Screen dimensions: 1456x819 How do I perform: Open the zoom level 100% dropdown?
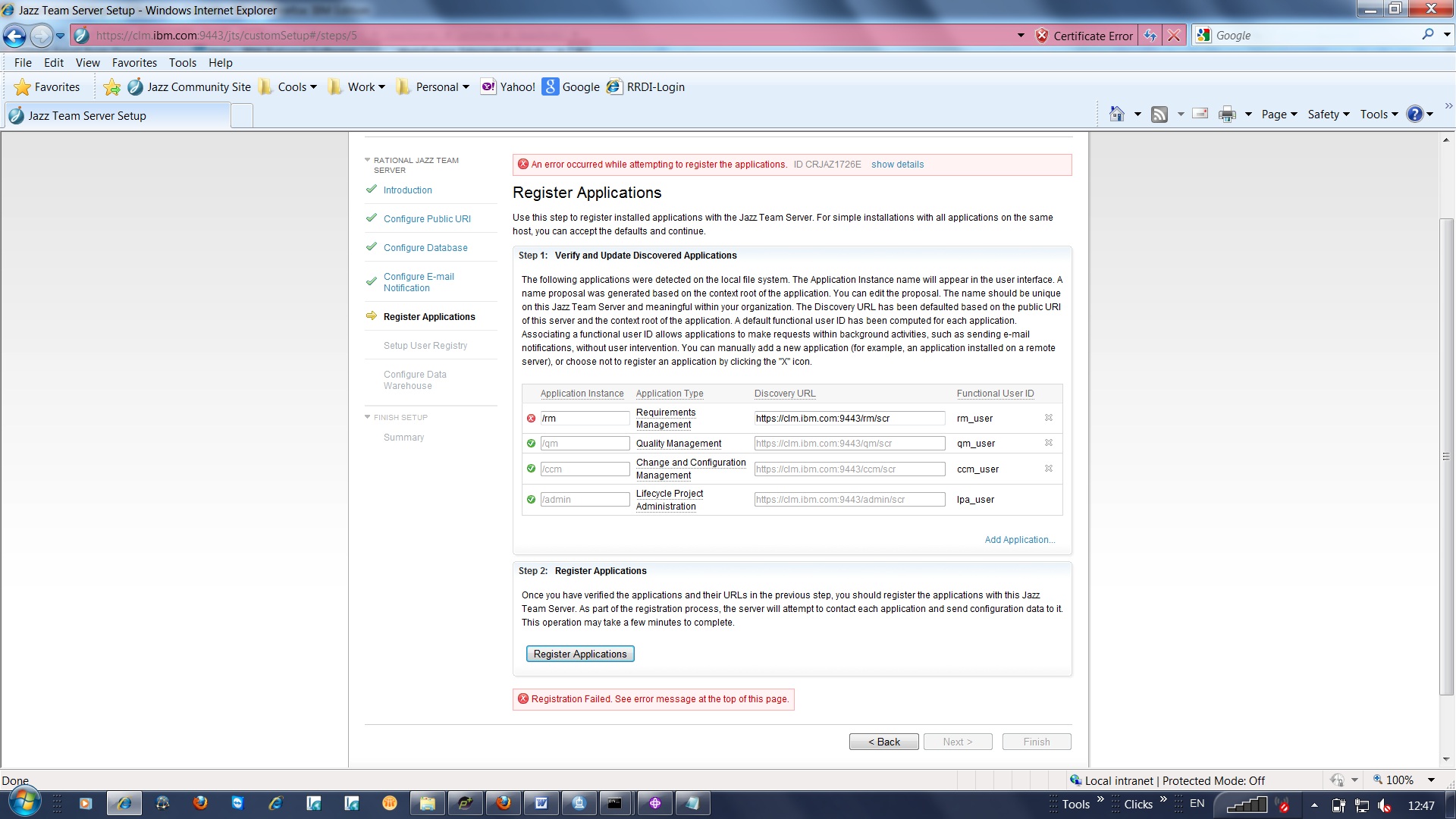(1431, 780)
